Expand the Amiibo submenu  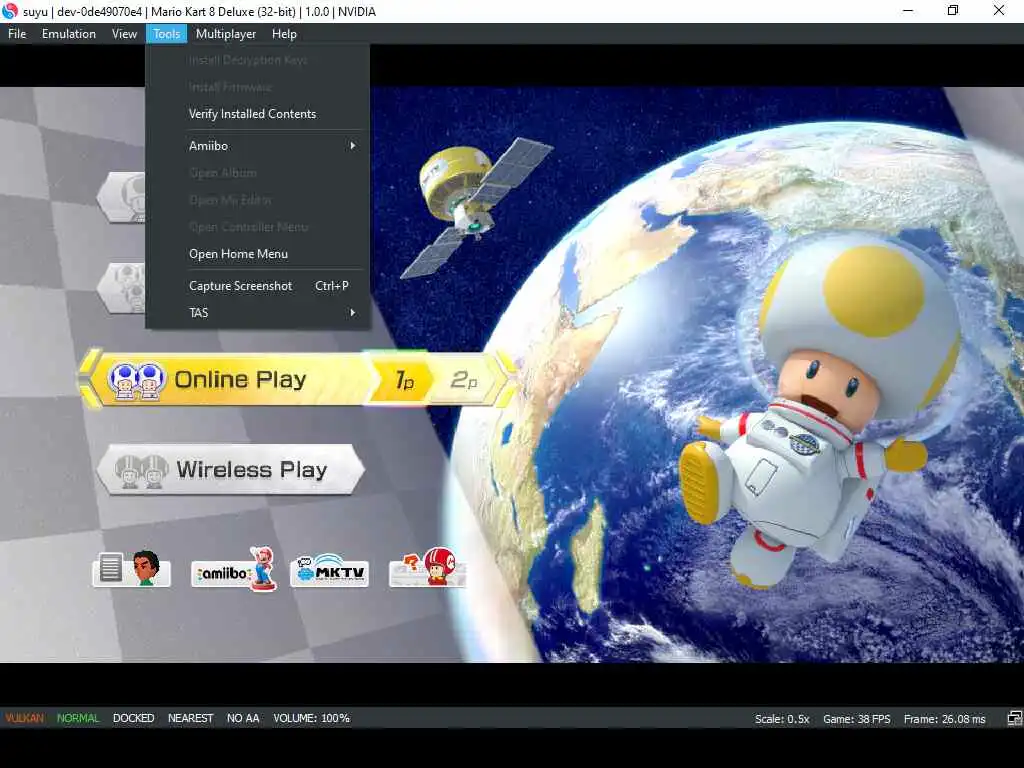click(x=257, y=146)
